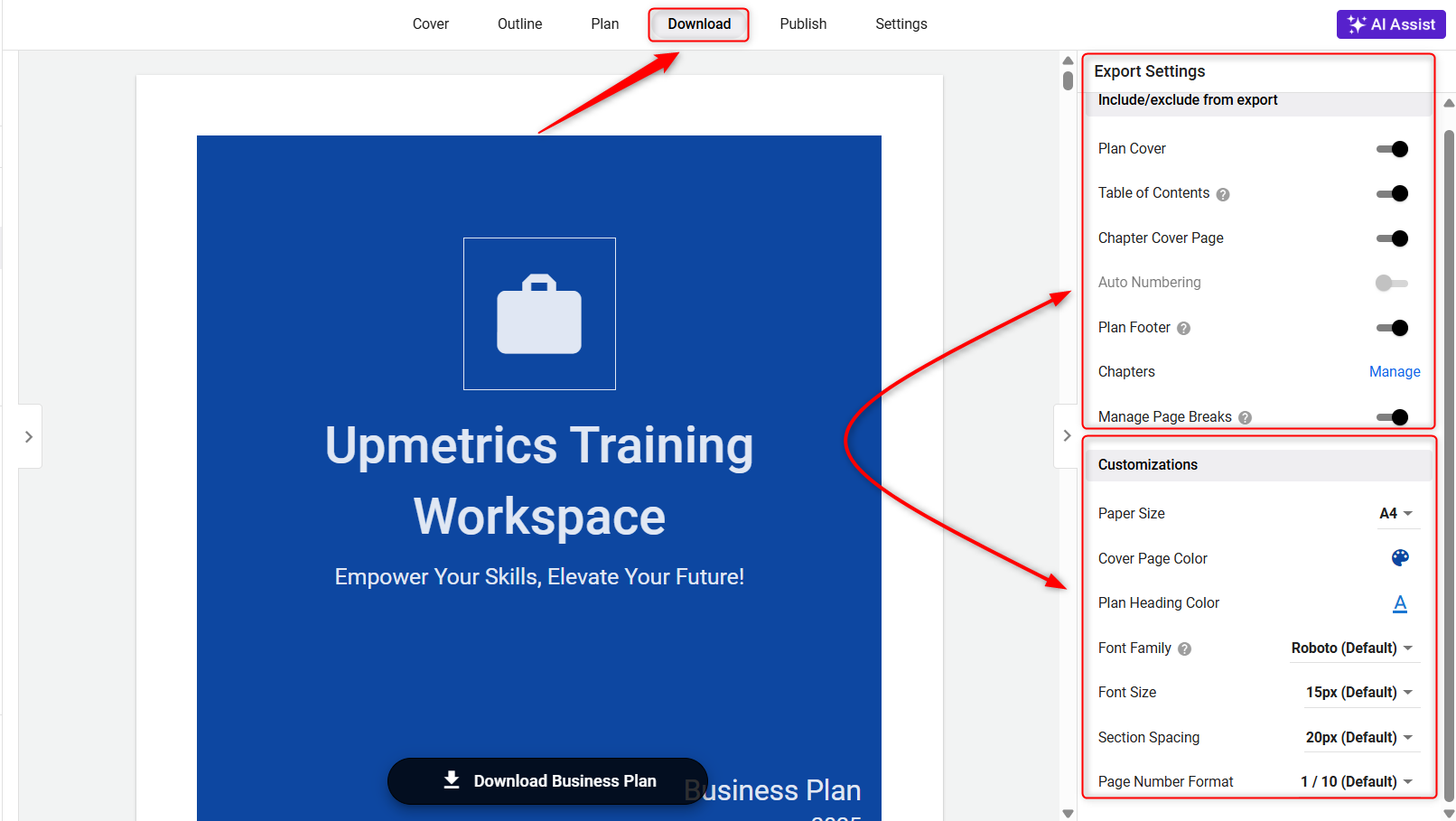The image size is (1456, 821).
Task: Launch AI Assist
Action: point(1391,24)
